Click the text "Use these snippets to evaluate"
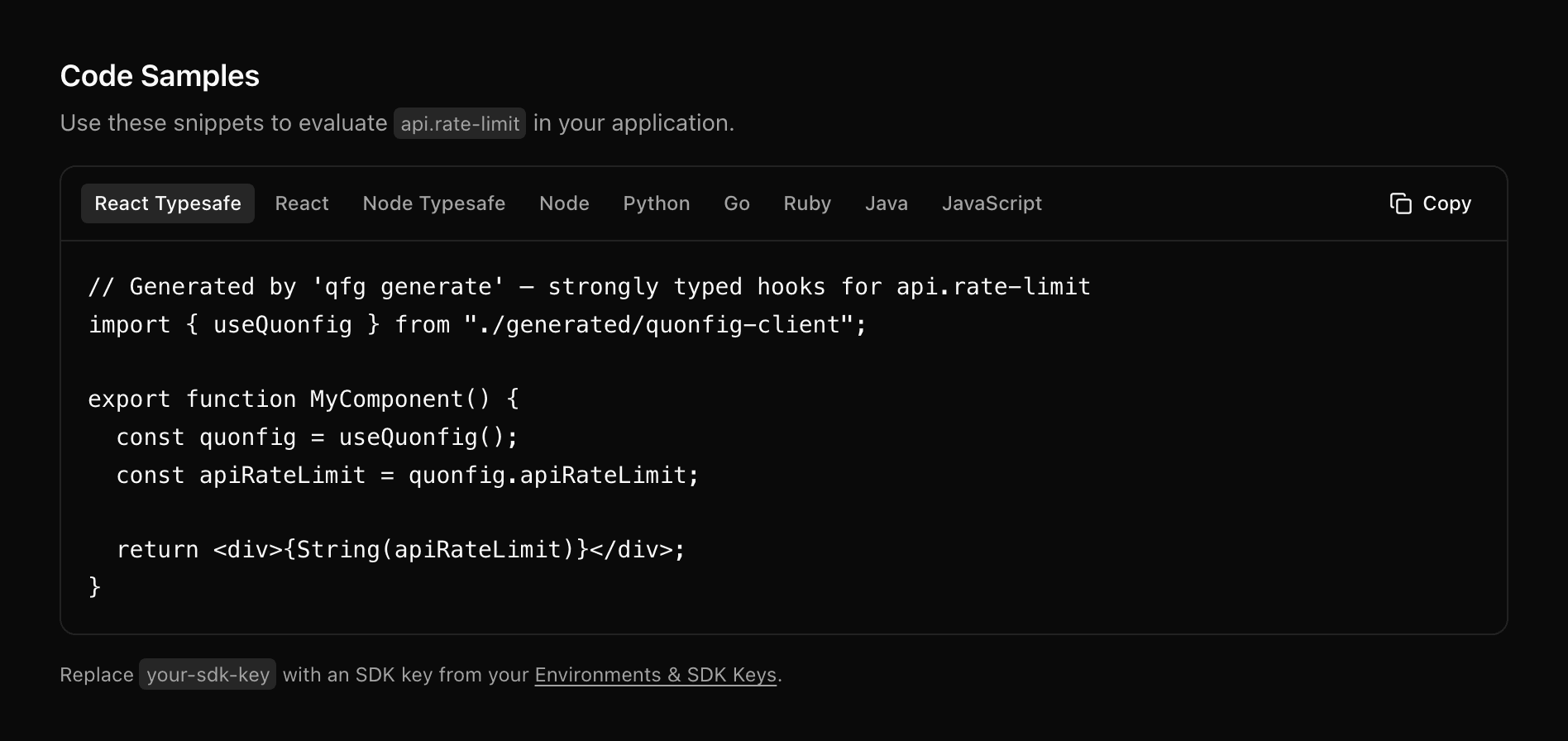 pyautogui.click(x=223, y=123)
